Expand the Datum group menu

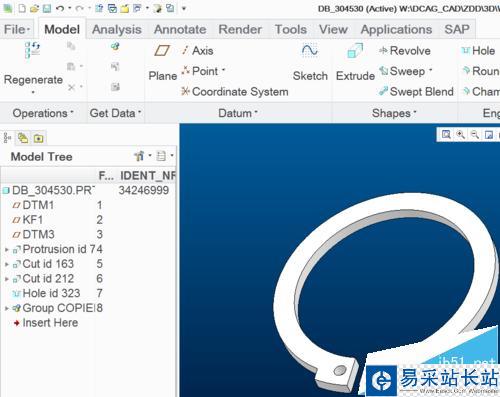coord(238,113)
